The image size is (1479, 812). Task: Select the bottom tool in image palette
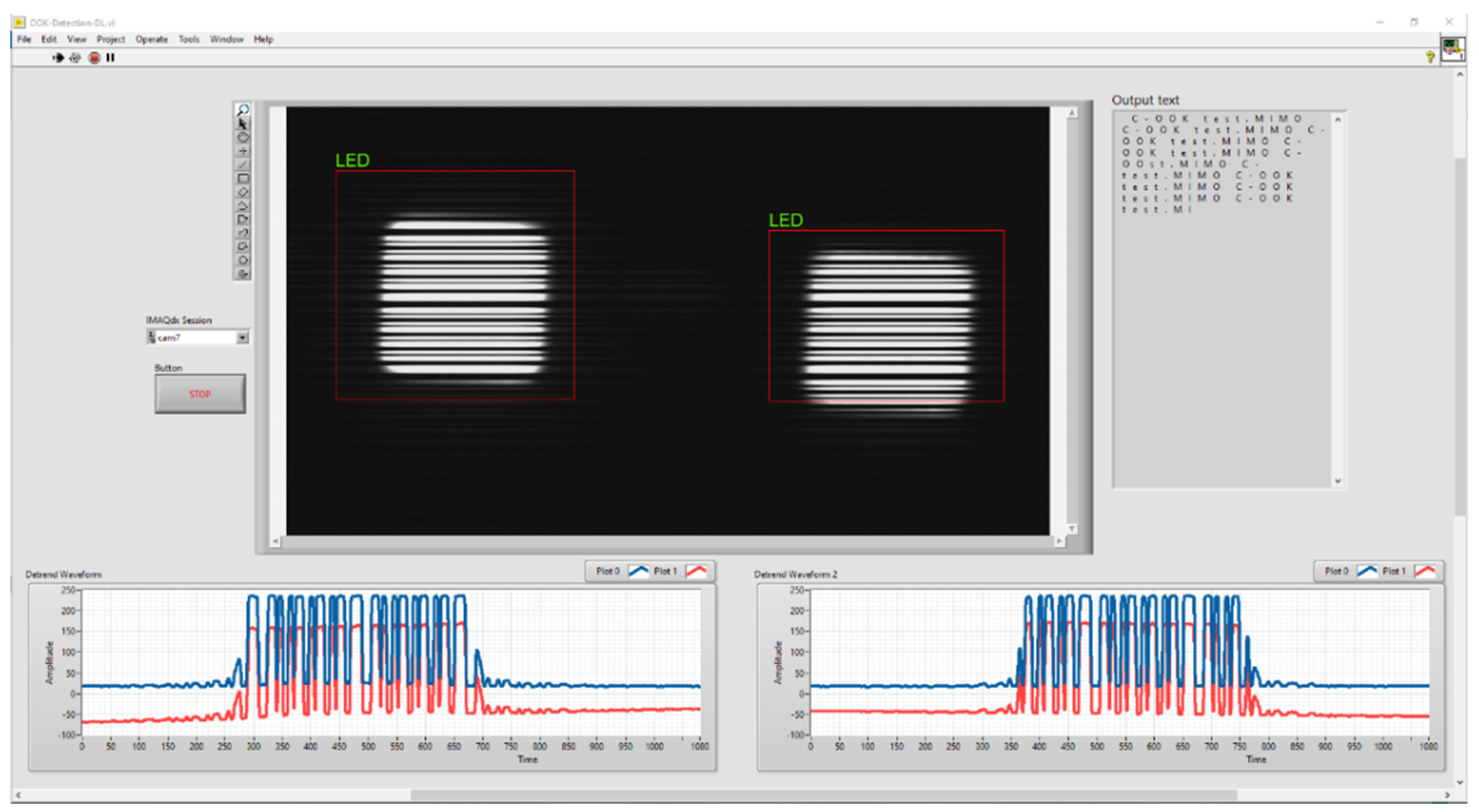click(x=242, y=273)
